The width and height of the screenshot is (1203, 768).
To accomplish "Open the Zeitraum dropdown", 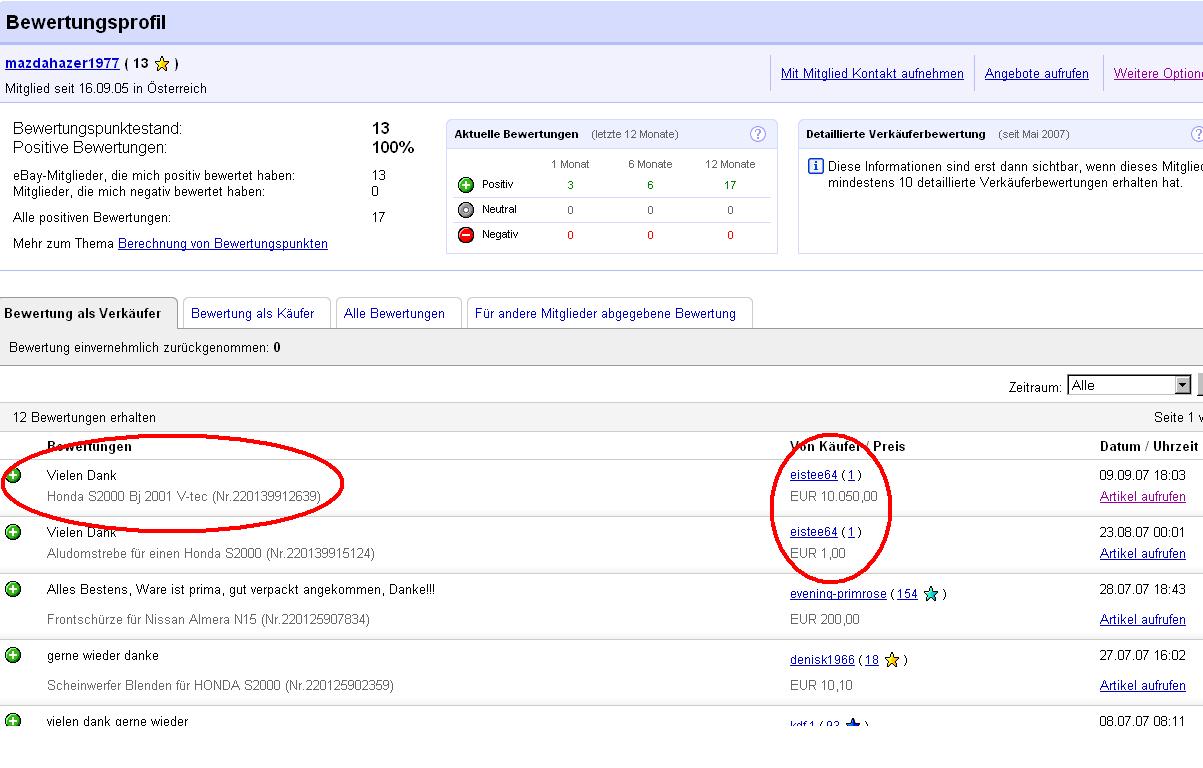I will [x=1183, y=386].
